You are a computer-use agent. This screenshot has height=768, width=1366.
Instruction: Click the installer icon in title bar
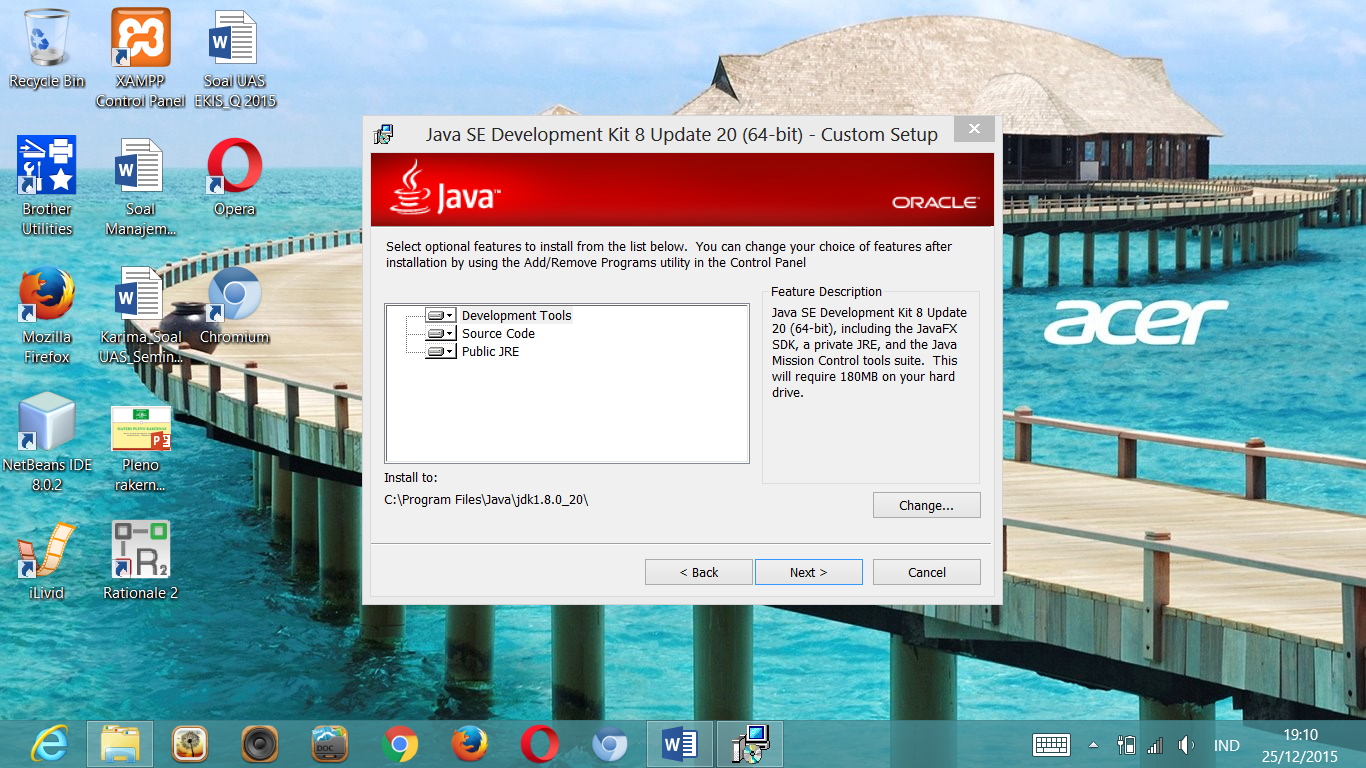(x=383, y=135)
